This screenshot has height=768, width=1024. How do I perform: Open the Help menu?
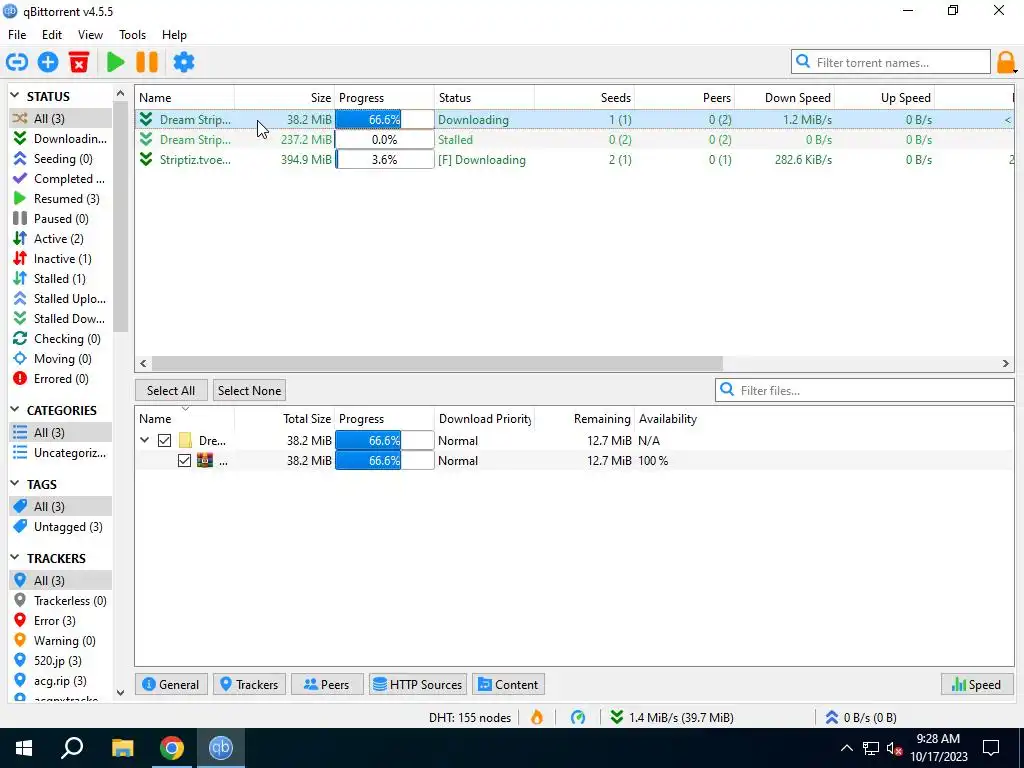coord(174,35)
